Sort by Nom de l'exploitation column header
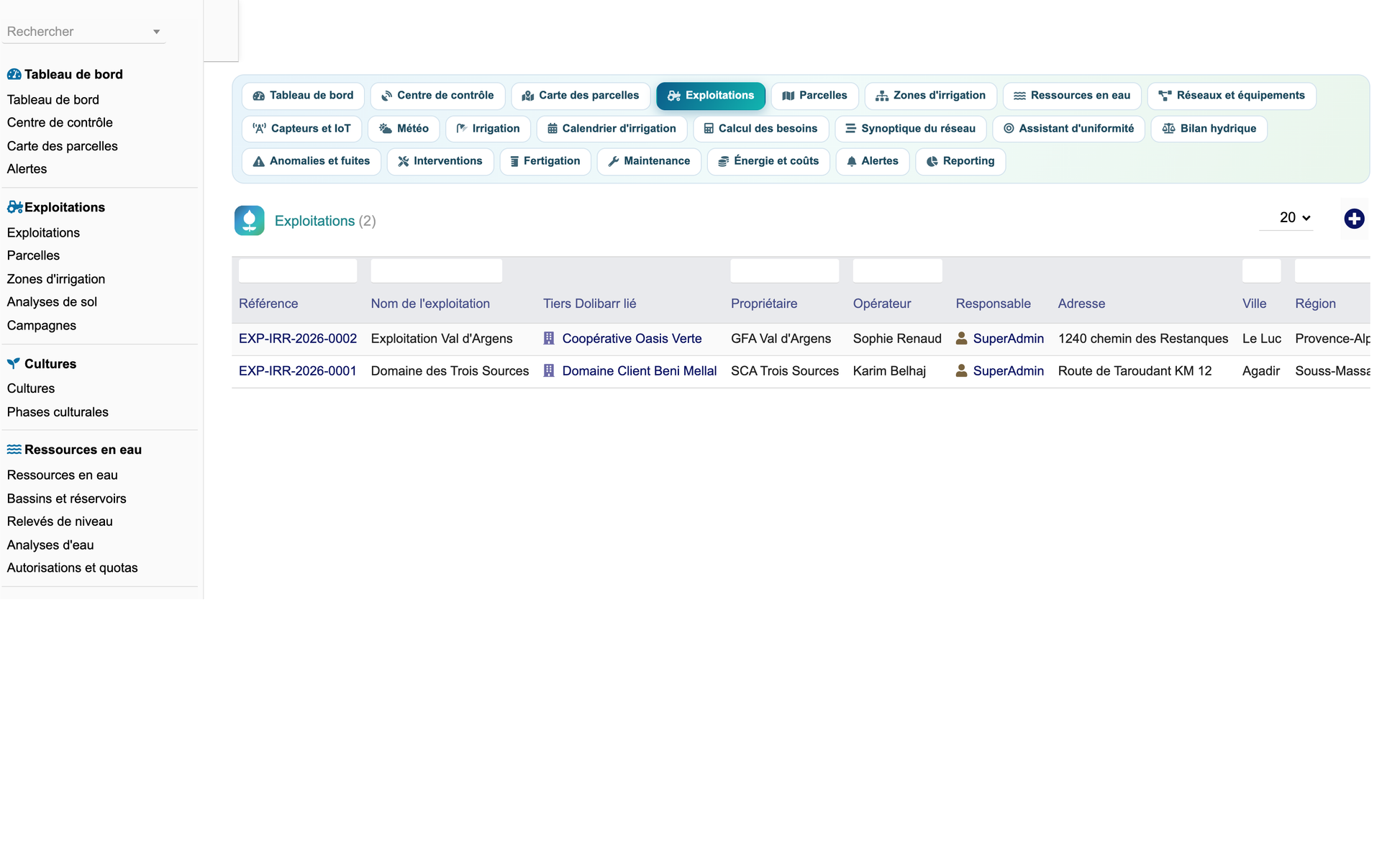This screenshot has width=1400, height=866. (430, 304)
